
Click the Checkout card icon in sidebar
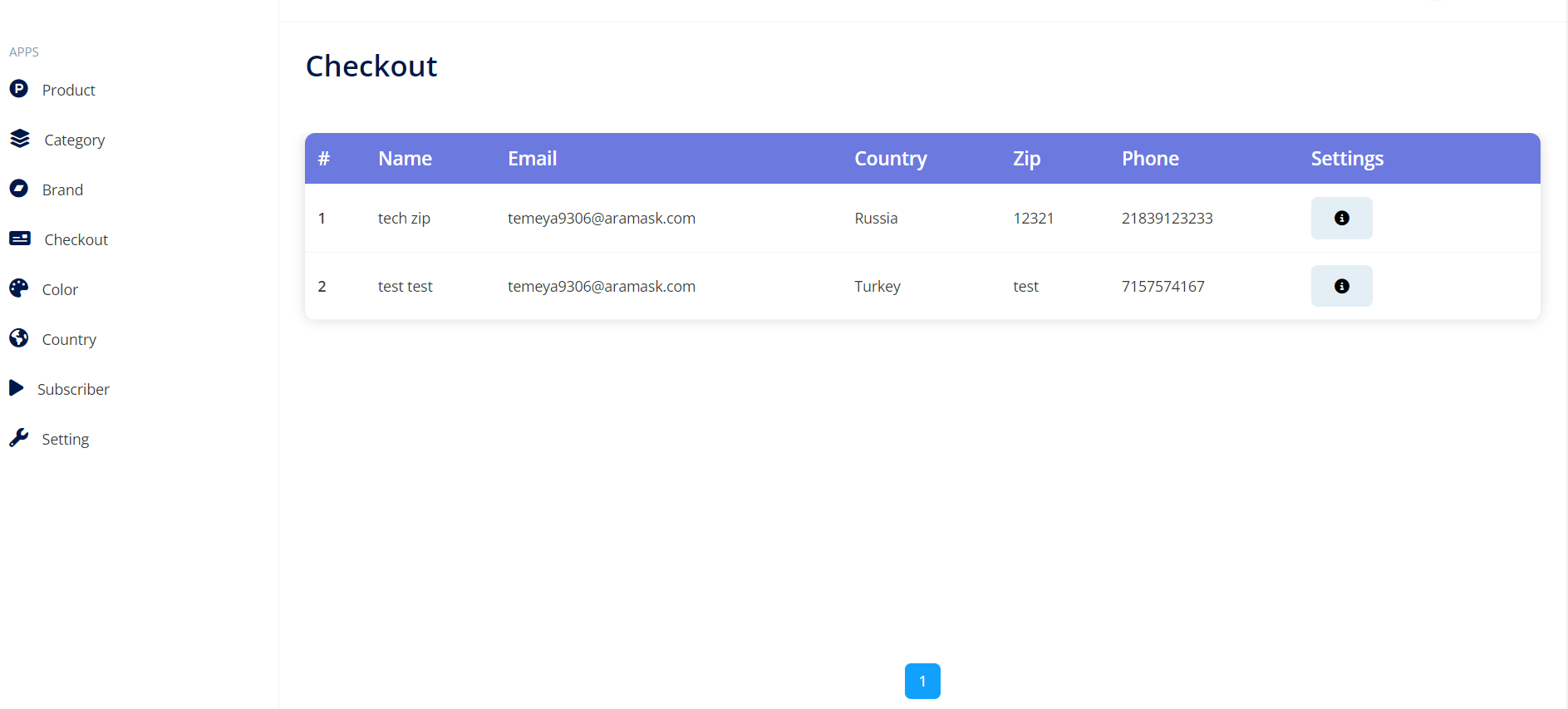click(x=20, y=239)
